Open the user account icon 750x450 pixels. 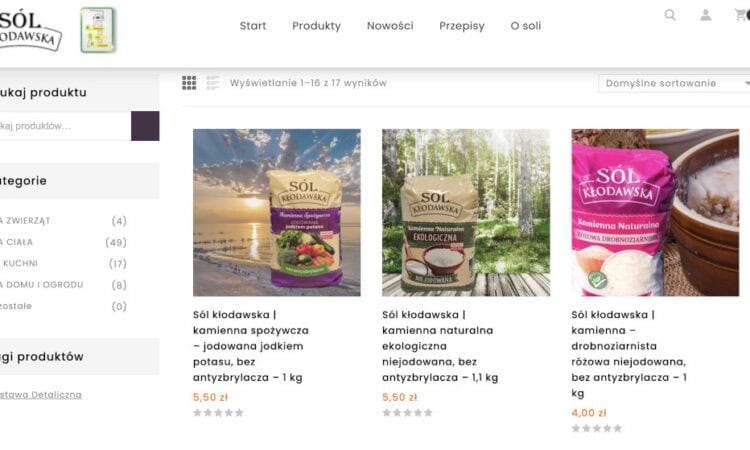coord(706,15)
